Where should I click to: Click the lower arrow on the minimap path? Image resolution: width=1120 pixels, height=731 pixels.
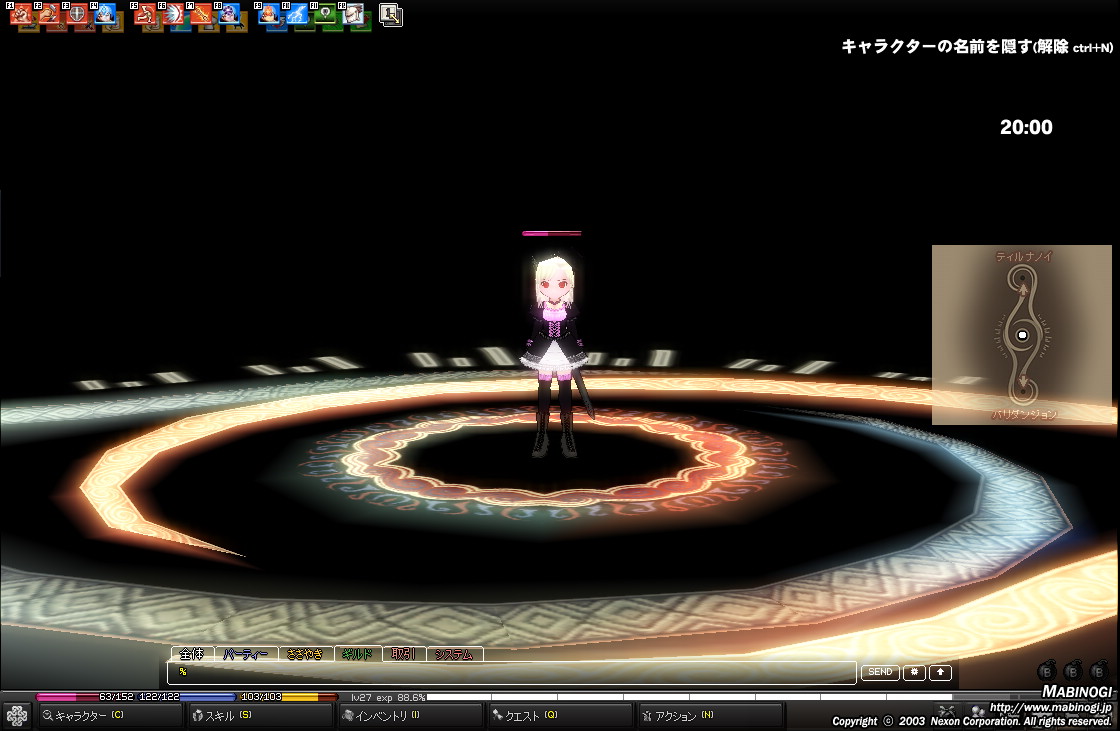(x=1022, y=380)
